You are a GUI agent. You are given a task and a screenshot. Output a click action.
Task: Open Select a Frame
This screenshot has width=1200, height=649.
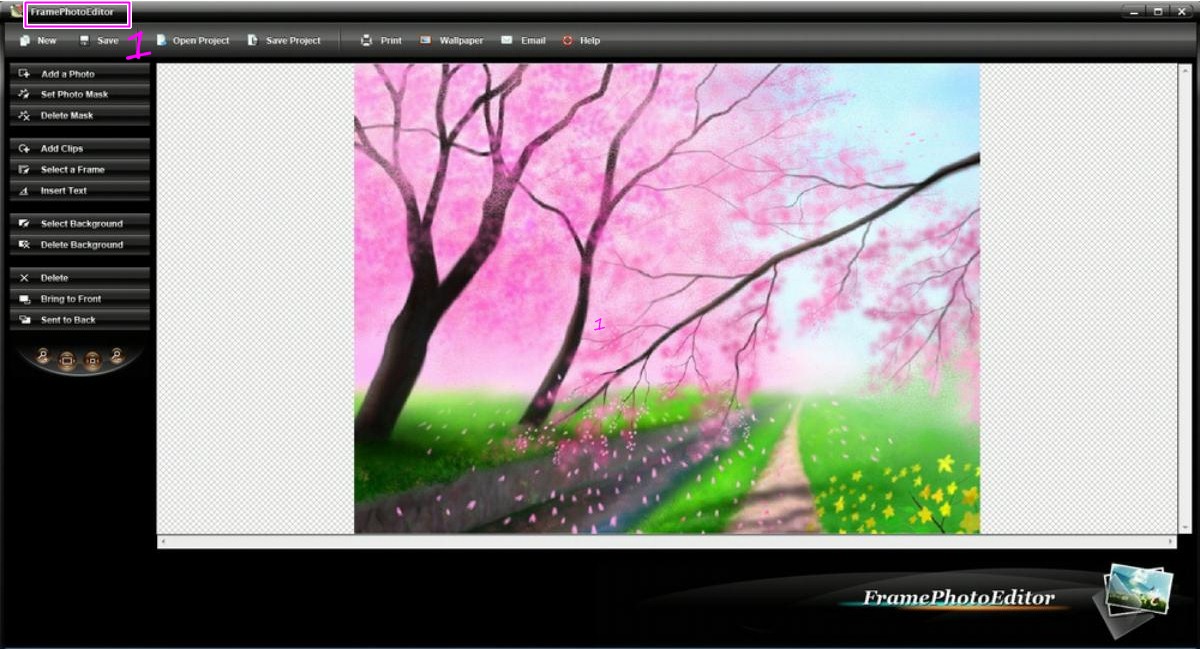80,170
